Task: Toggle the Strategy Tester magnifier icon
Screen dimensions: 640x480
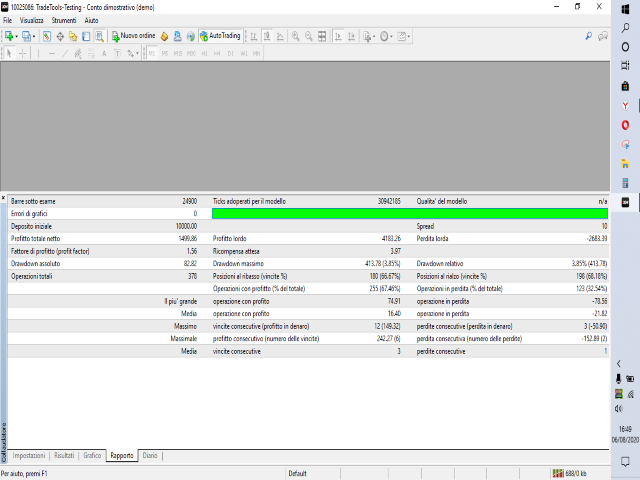Action: point(99,36)
